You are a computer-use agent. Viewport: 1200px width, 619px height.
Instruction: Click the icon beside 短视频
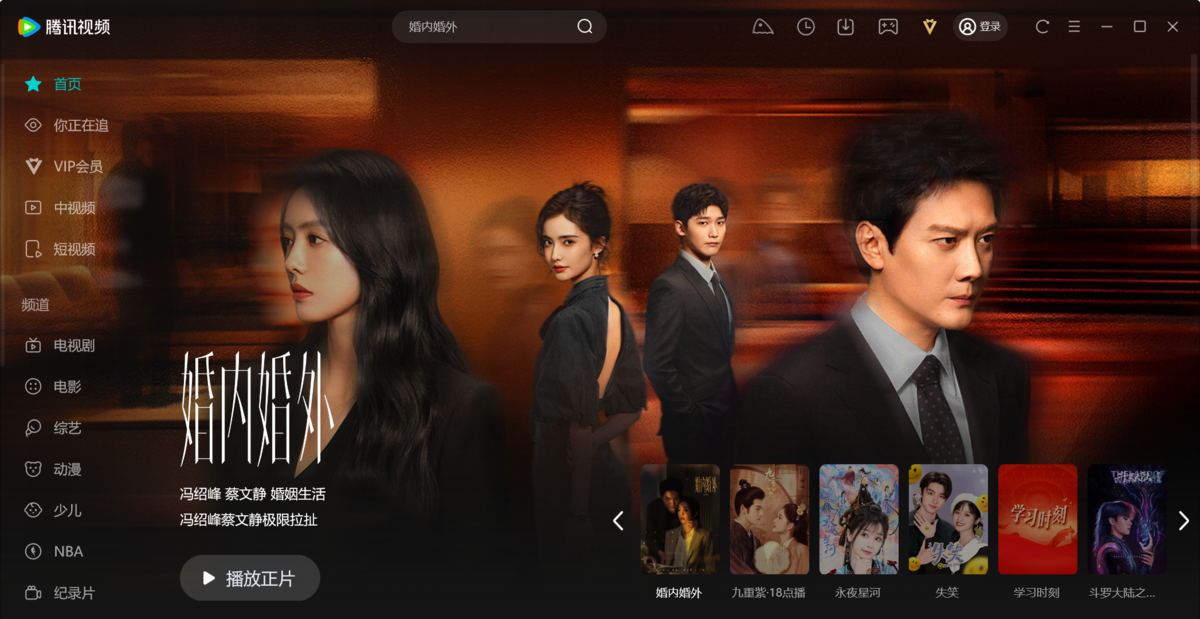point(33,249)
